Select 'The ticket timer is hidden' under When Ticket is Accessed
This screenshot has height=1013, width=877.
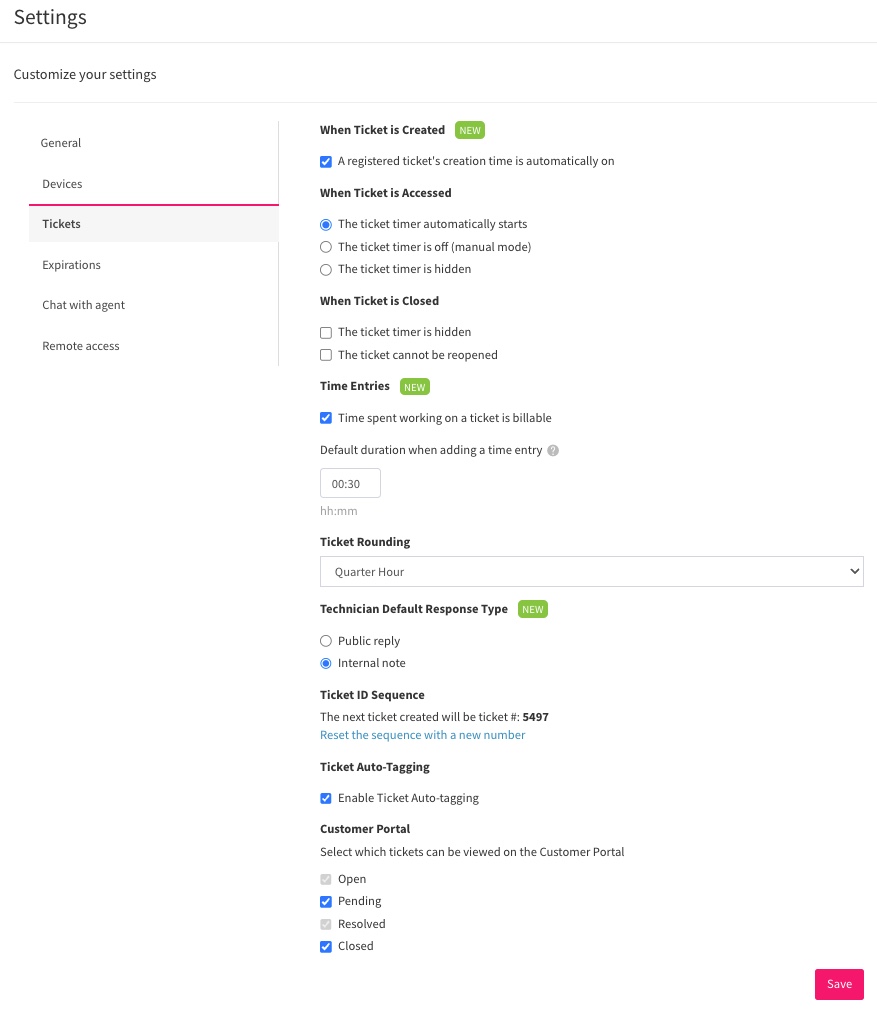pyautogui.click(x=326, y=269)
